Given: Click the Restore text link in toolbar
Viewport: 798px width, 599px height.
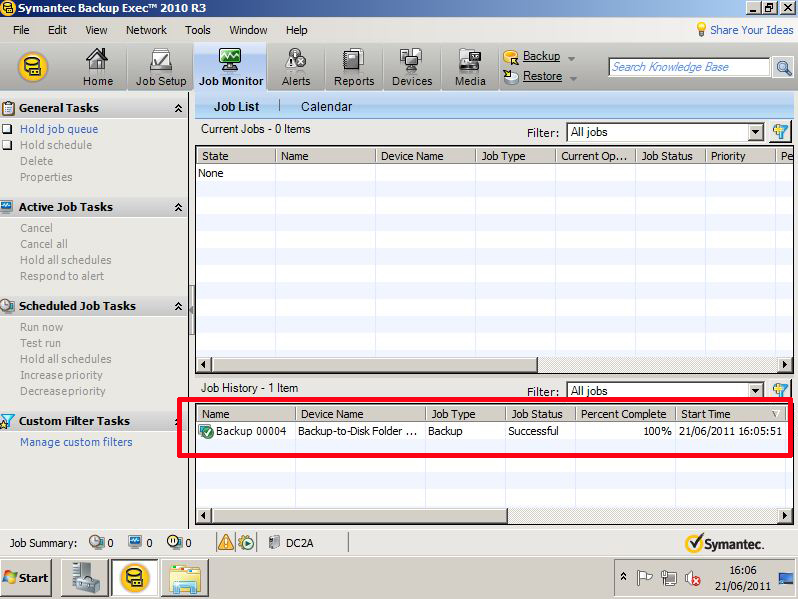Looking at the screenshot, I should coord(543,76).
